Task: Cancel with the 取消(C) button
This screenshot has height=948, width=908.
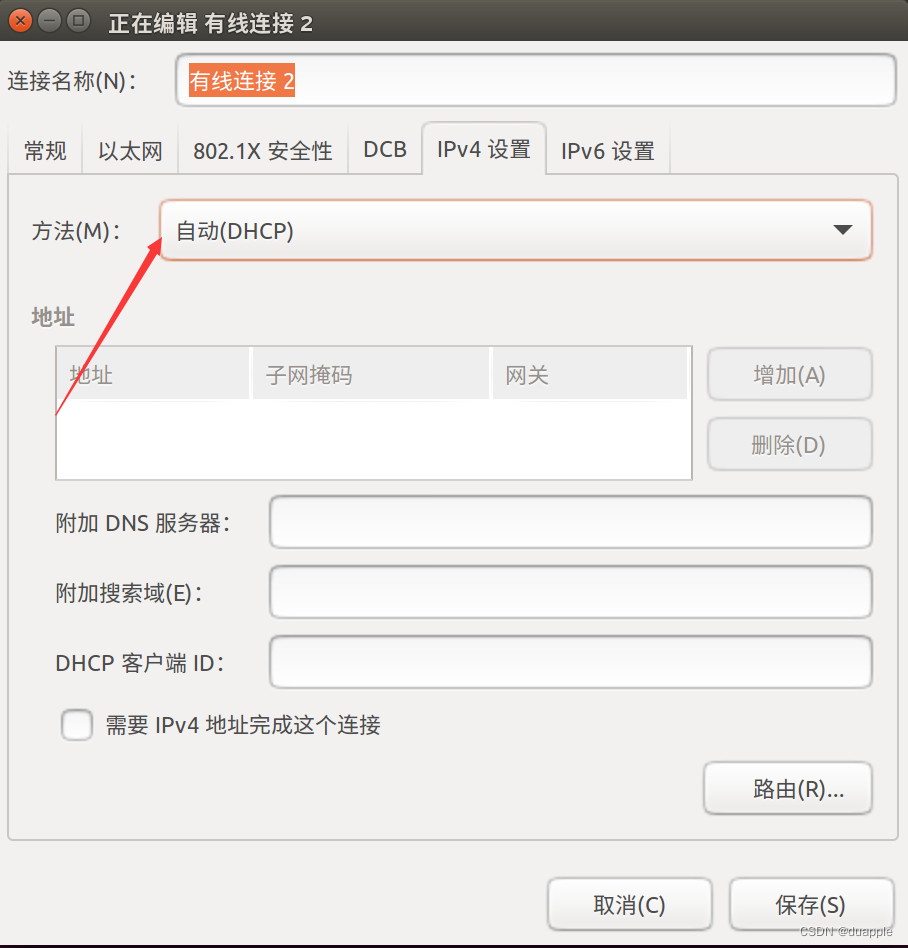Action: [629, 904]
